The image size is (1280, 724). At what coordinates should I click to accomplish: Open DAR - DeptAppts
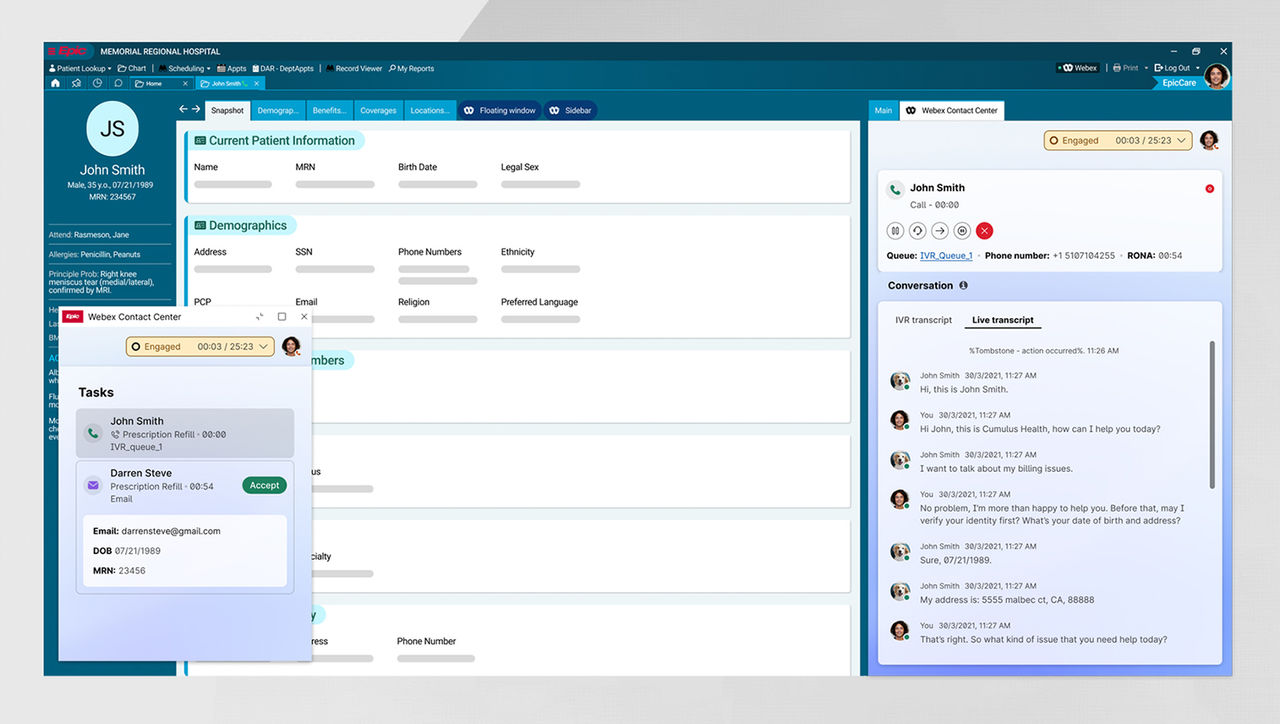pos(282,69)
